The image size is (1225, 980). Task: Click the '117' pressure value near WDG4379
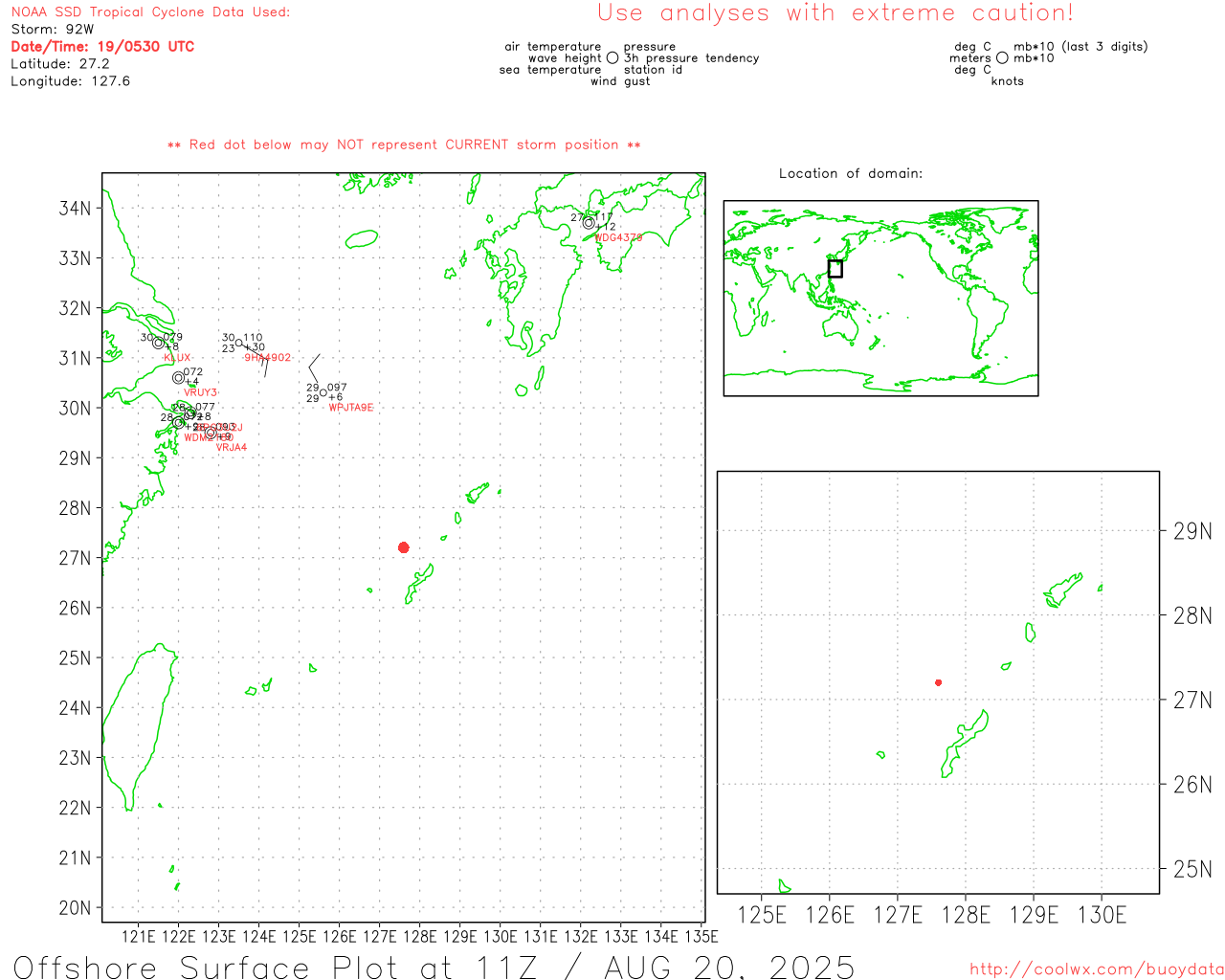point(605,217)
